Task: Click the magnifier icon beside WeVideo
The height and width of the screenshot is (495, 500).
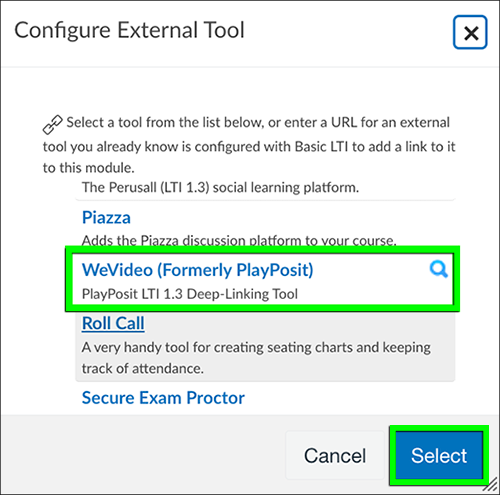Action: (x=439, y=269)
